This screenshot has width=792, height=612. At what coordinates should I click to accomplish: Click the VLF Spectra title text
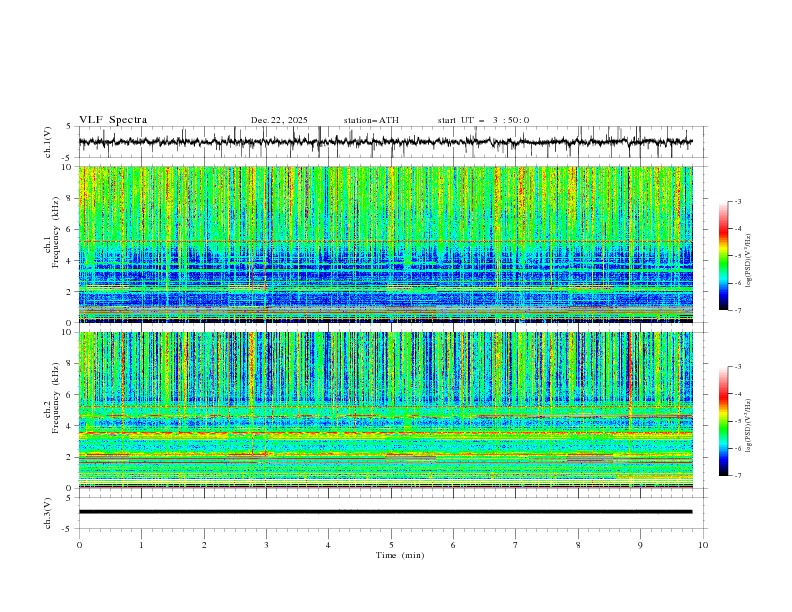point(113,120)
